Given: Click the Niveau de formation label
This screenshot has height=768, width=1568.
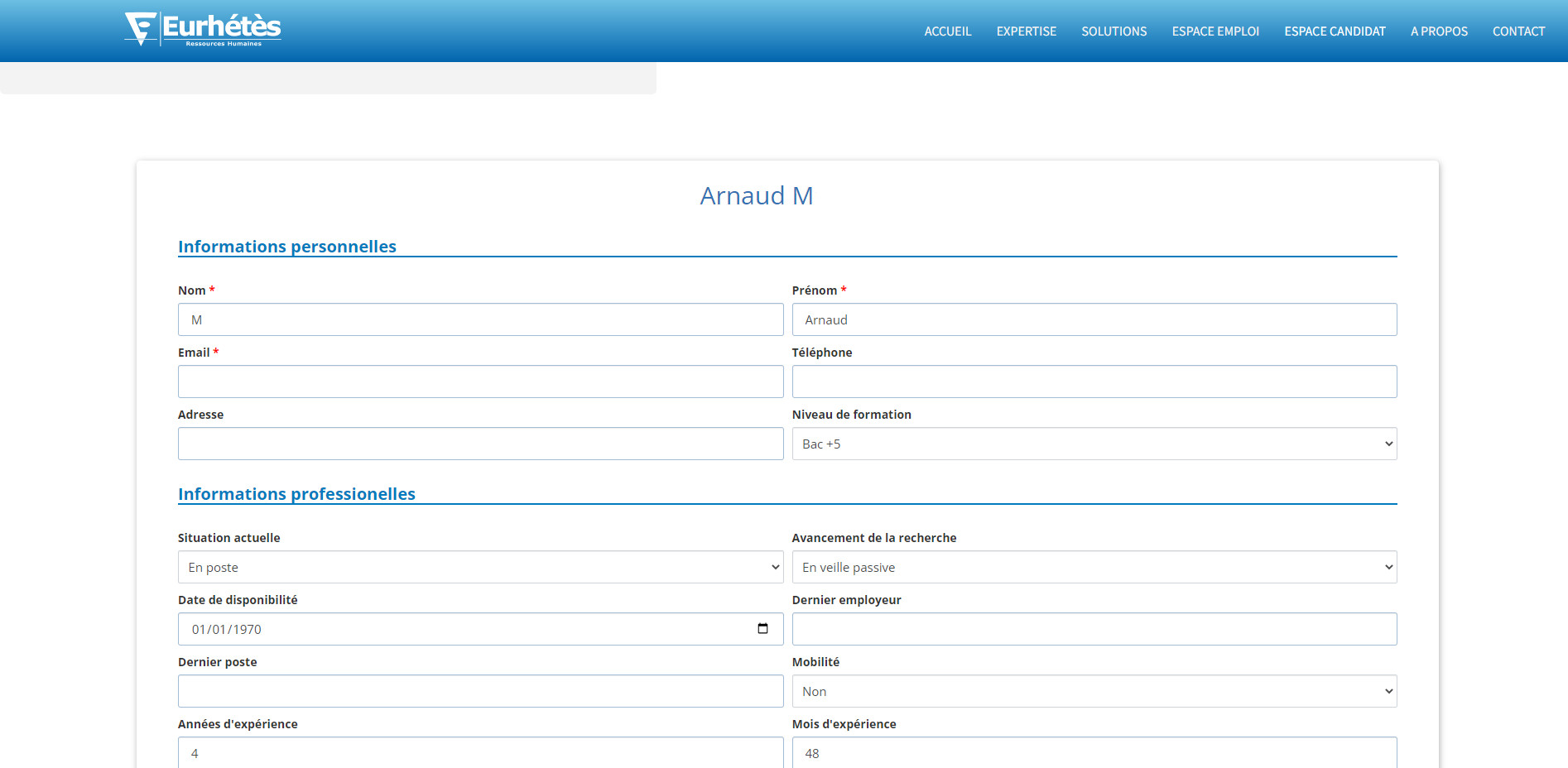Looking at the screenshot, I should pos(851,415).
